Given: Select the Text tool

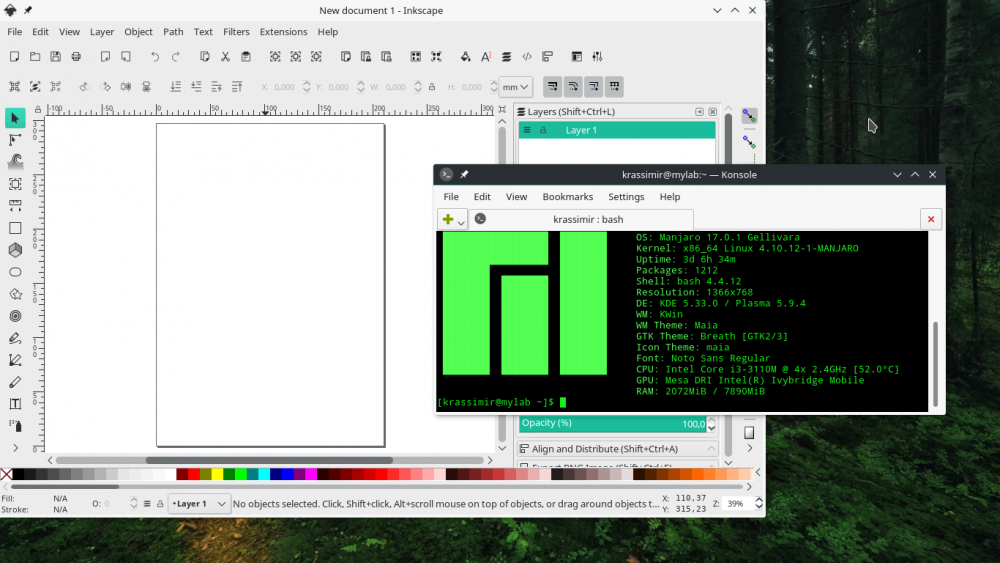Looking at the screenshot, I should tap(15, 404).
